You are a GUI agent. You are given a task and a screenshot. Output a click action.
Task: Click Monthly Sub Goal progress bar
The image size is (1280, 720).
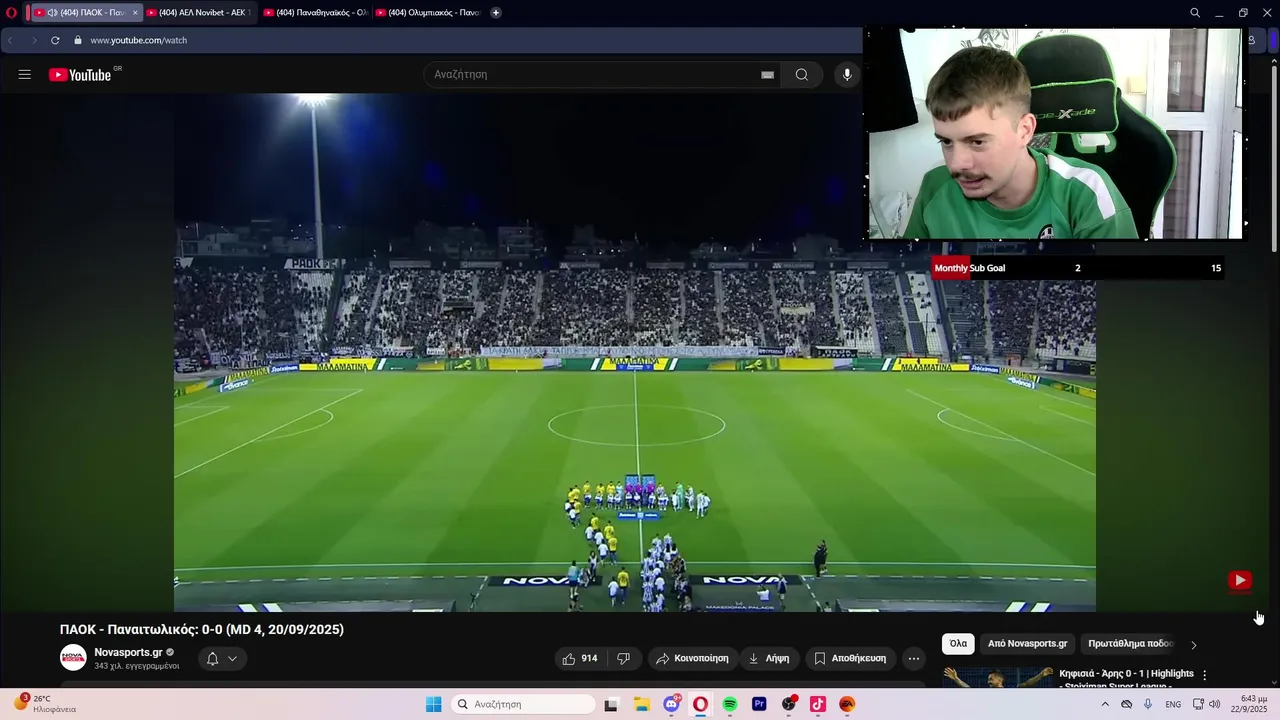click(1077, 268)
